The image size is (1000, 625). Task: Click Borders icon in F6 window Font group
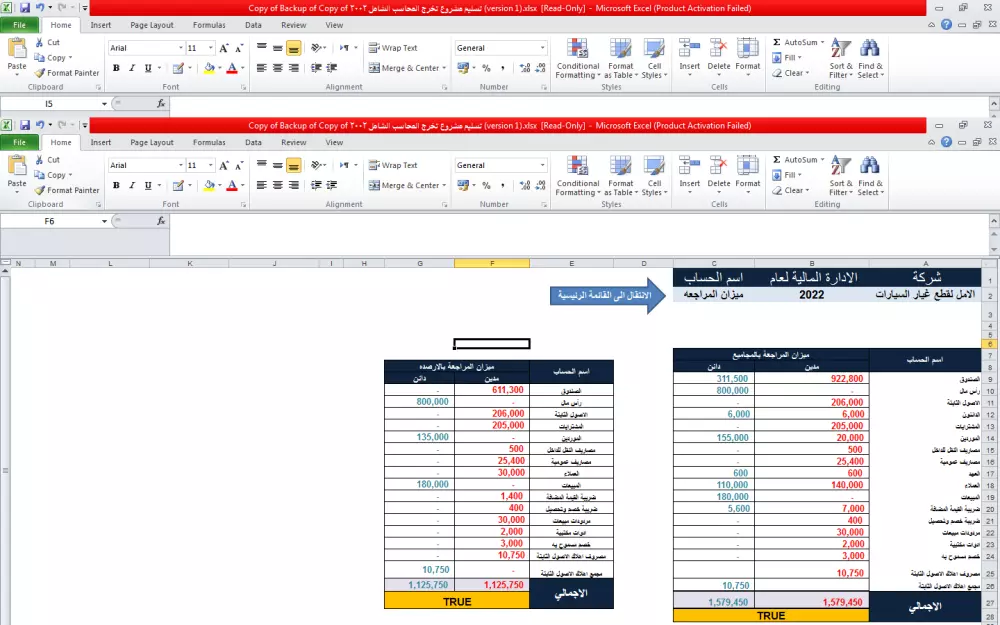coord(178,185)
